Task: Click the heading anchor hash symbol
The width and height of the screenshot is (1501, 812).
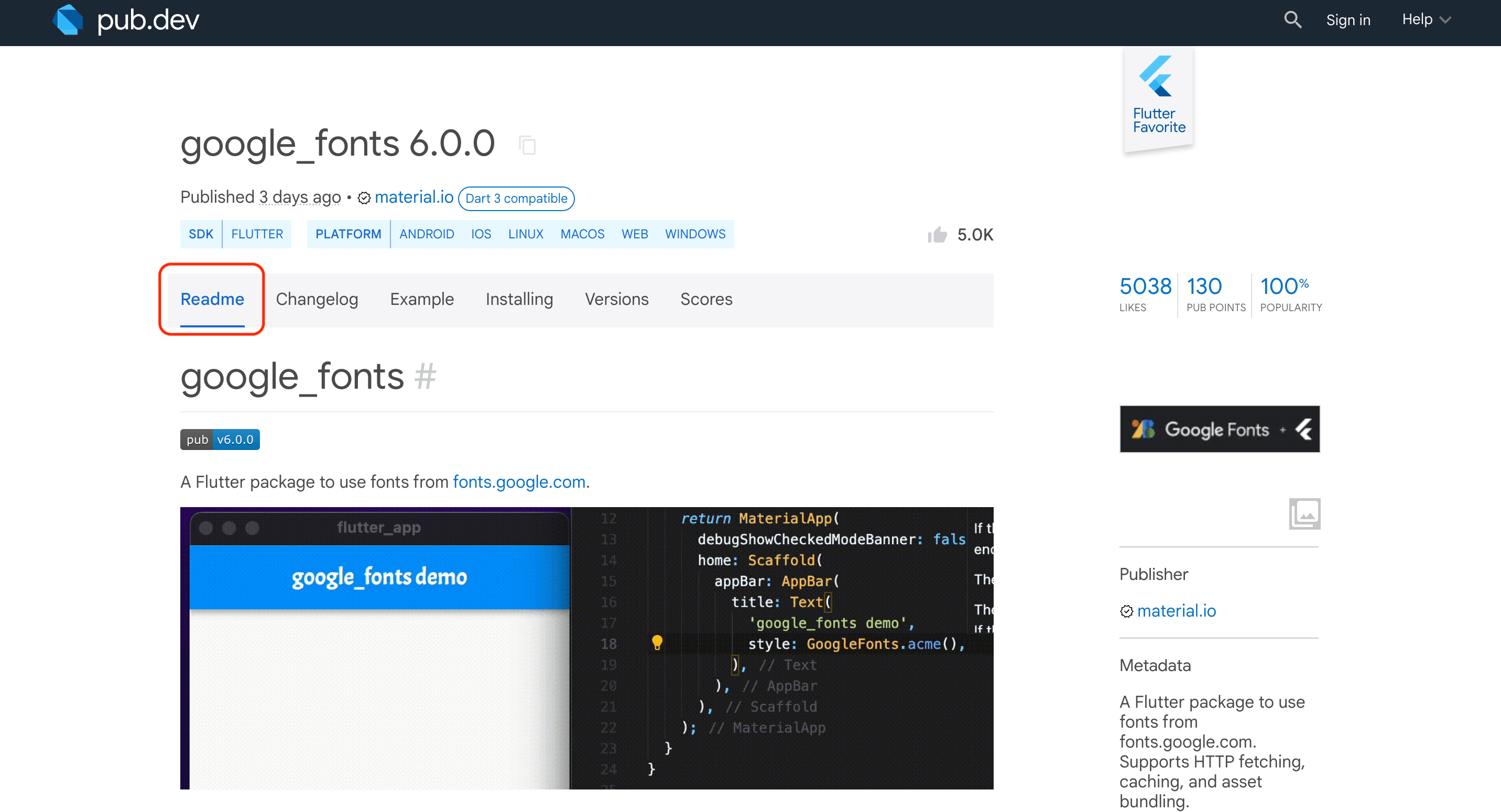Action: [425, 376]
